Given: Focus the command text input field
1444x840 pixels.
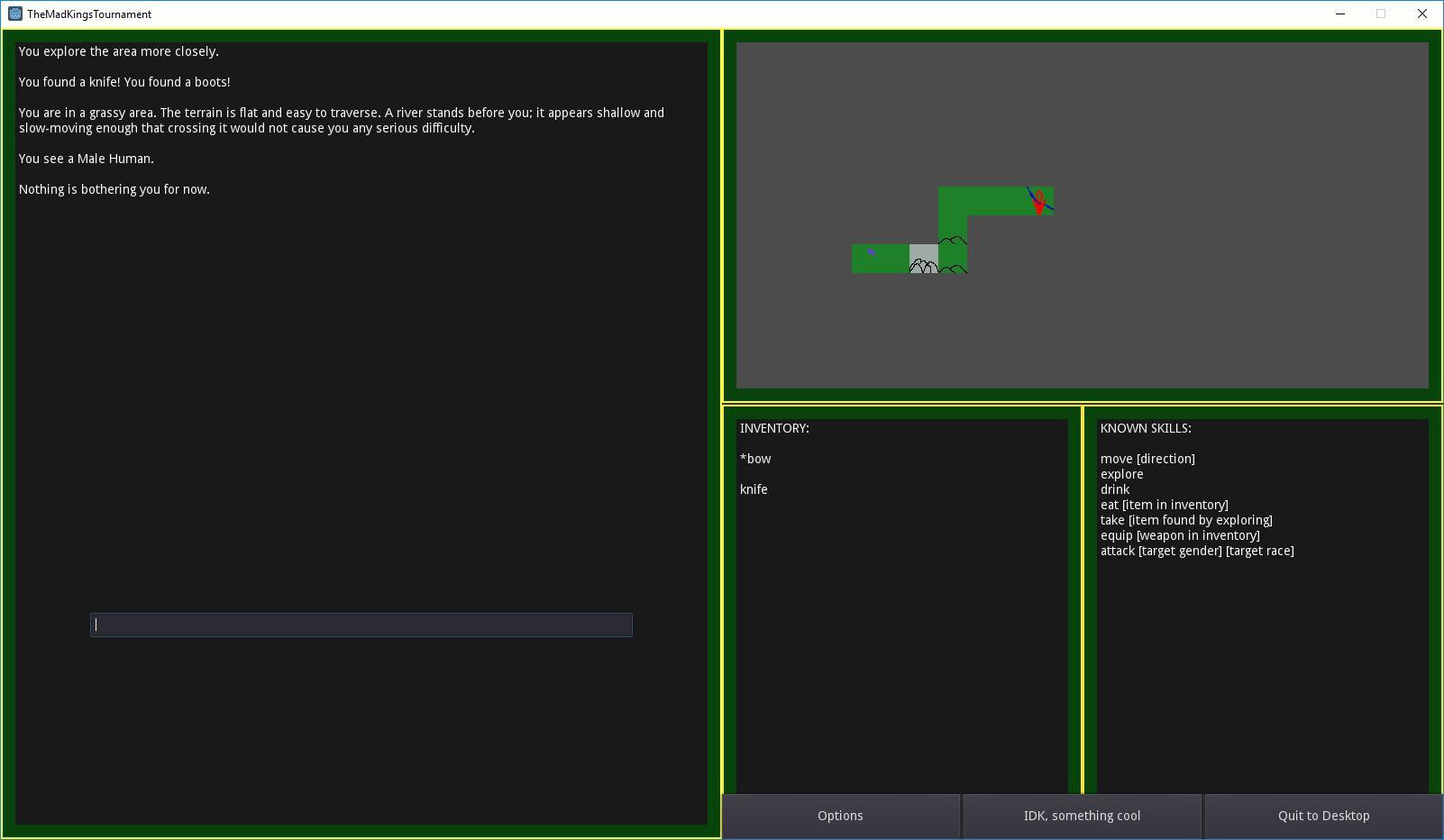Looking at the screenshot, I should 361,625.
